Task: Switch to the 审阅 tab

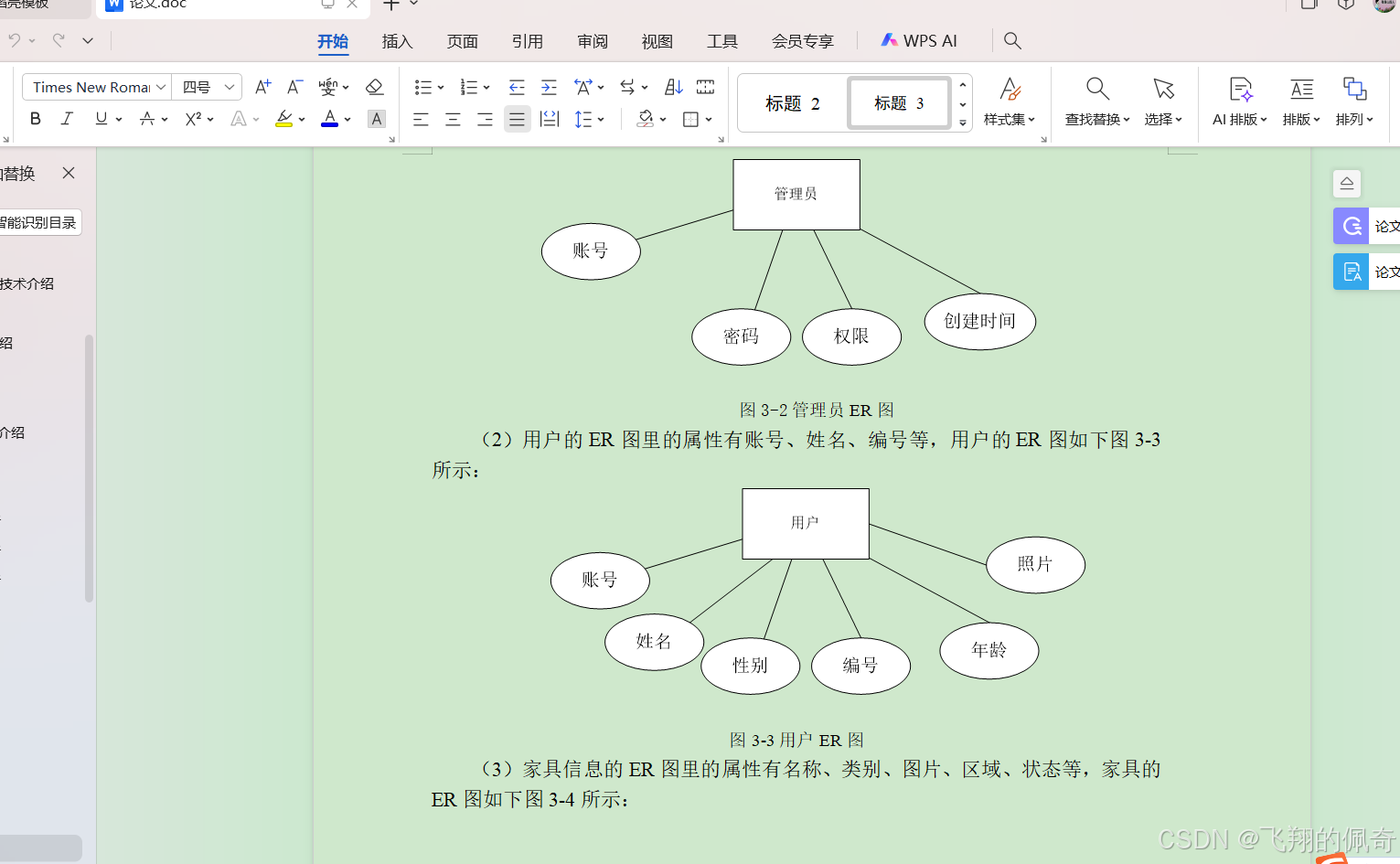Action: pyautogui.click(x=593, y=41)
